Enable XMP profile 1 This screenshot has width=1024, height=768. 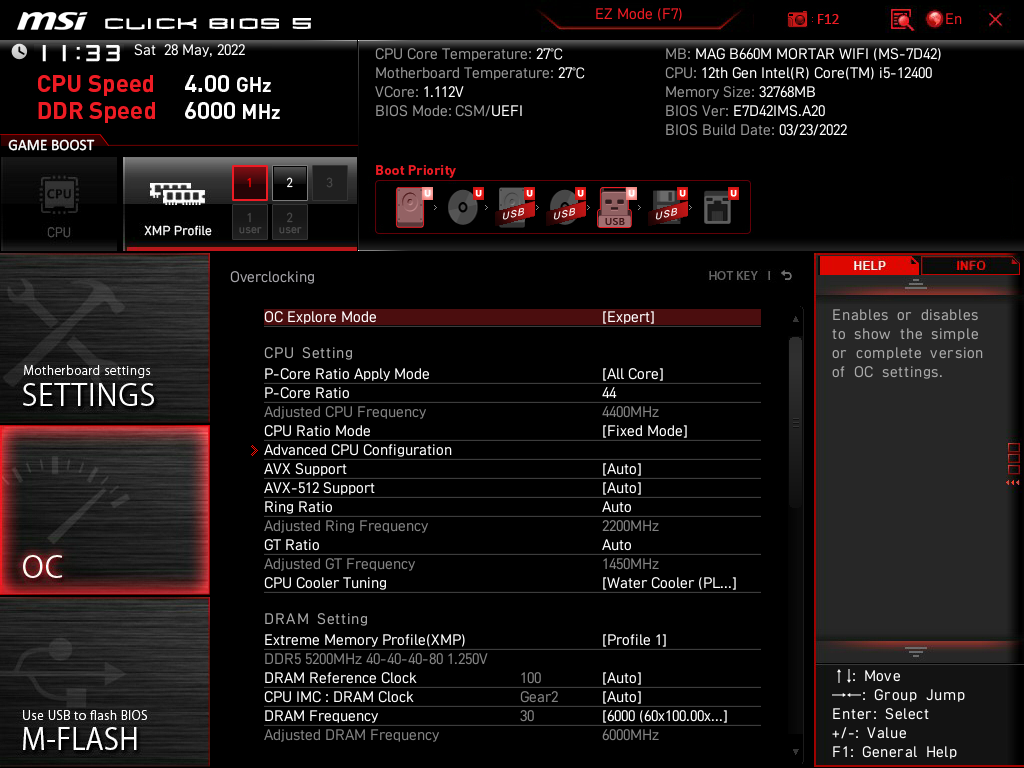(249, 183)
